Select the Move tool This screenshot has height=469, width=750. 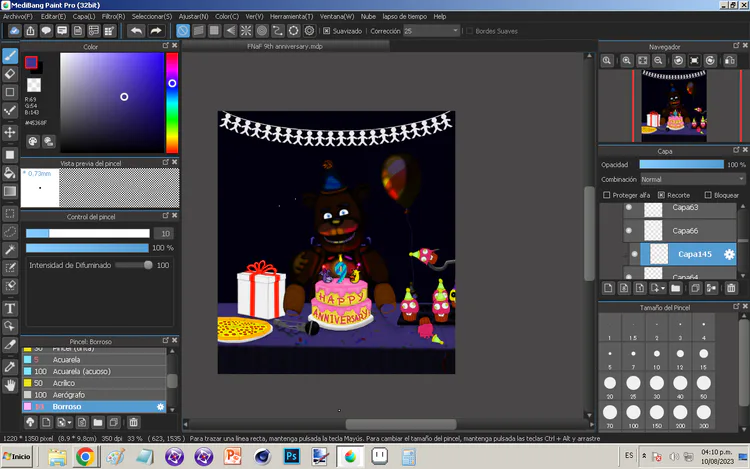10,132
